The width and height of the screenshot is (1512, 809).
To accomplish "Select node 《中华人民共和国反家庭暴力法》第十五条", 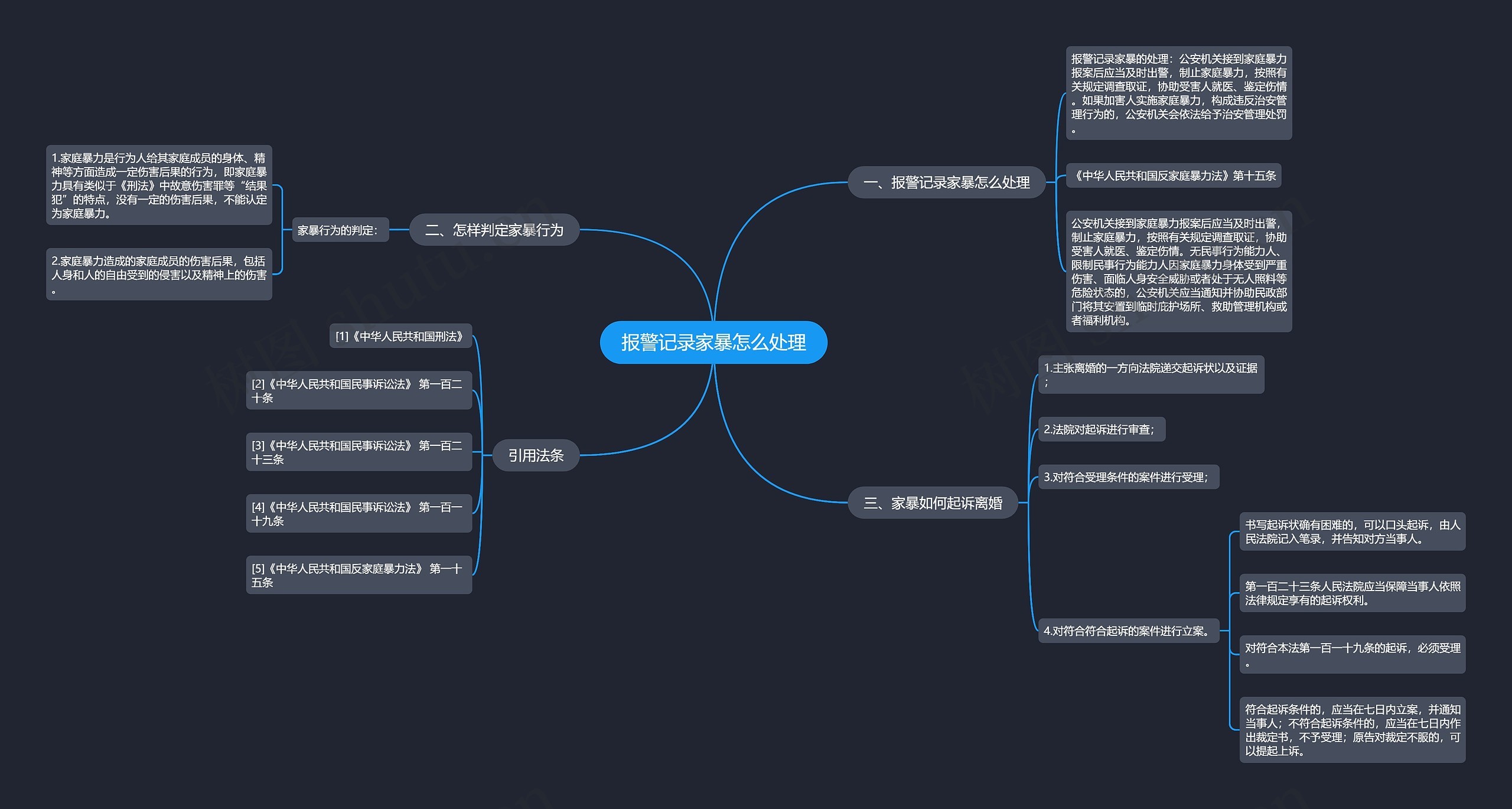I will pyautogui.click(x=1174, y=175).
